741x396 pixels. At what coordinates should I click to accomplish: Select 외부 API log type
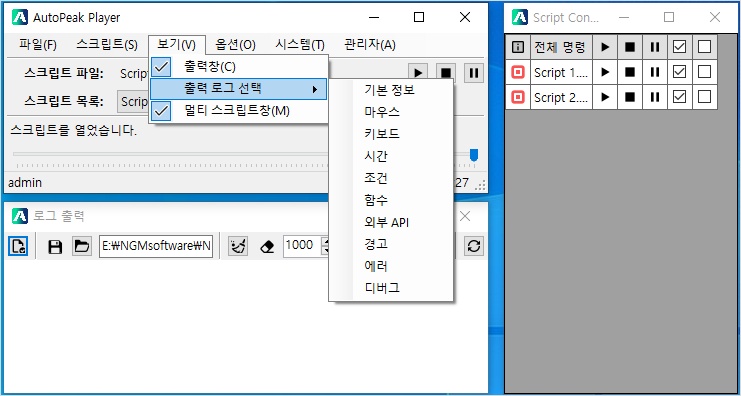(x=391, y=222)
